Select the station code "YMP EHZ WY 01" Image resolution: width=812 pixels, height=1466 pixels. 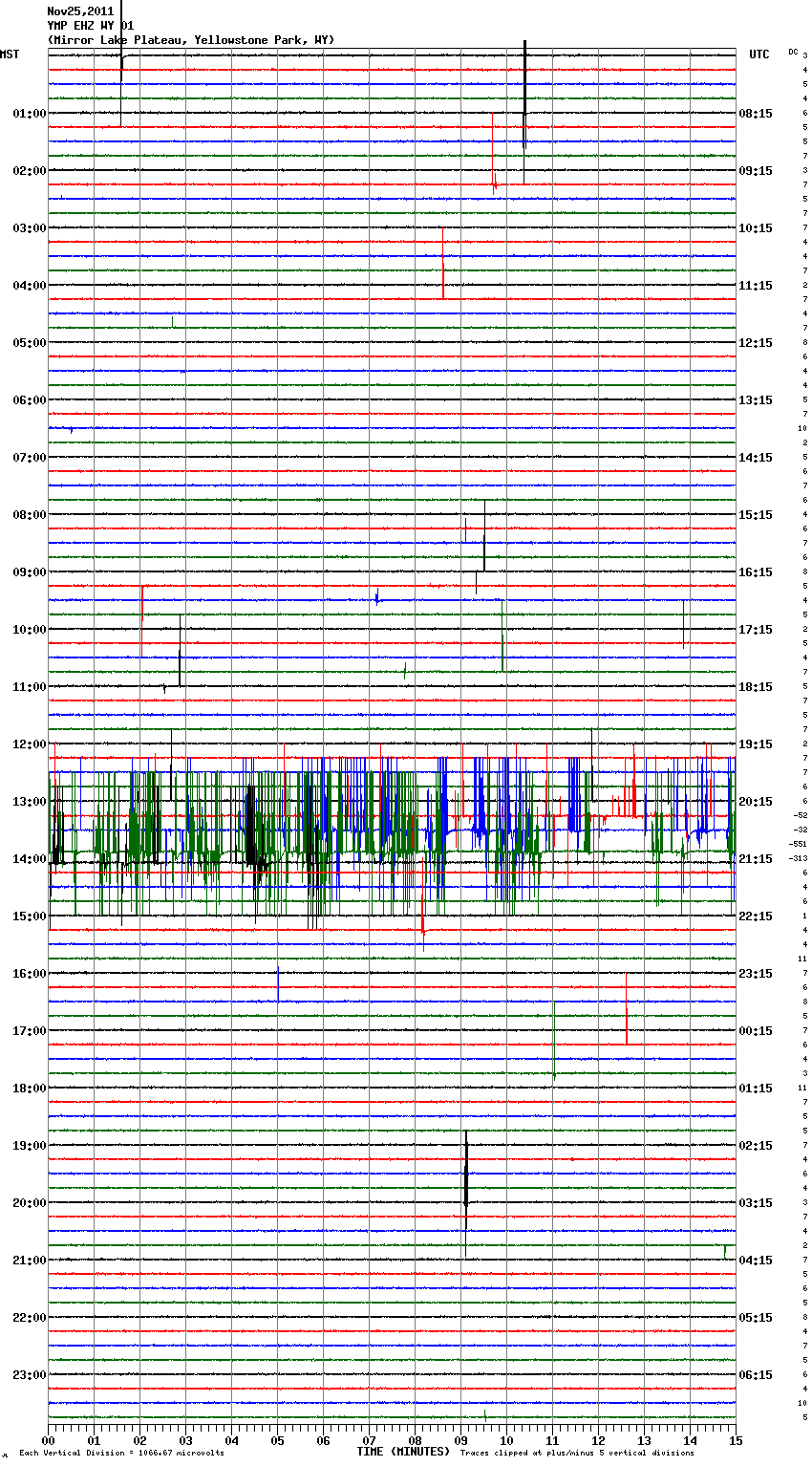(x=91, y=26)
